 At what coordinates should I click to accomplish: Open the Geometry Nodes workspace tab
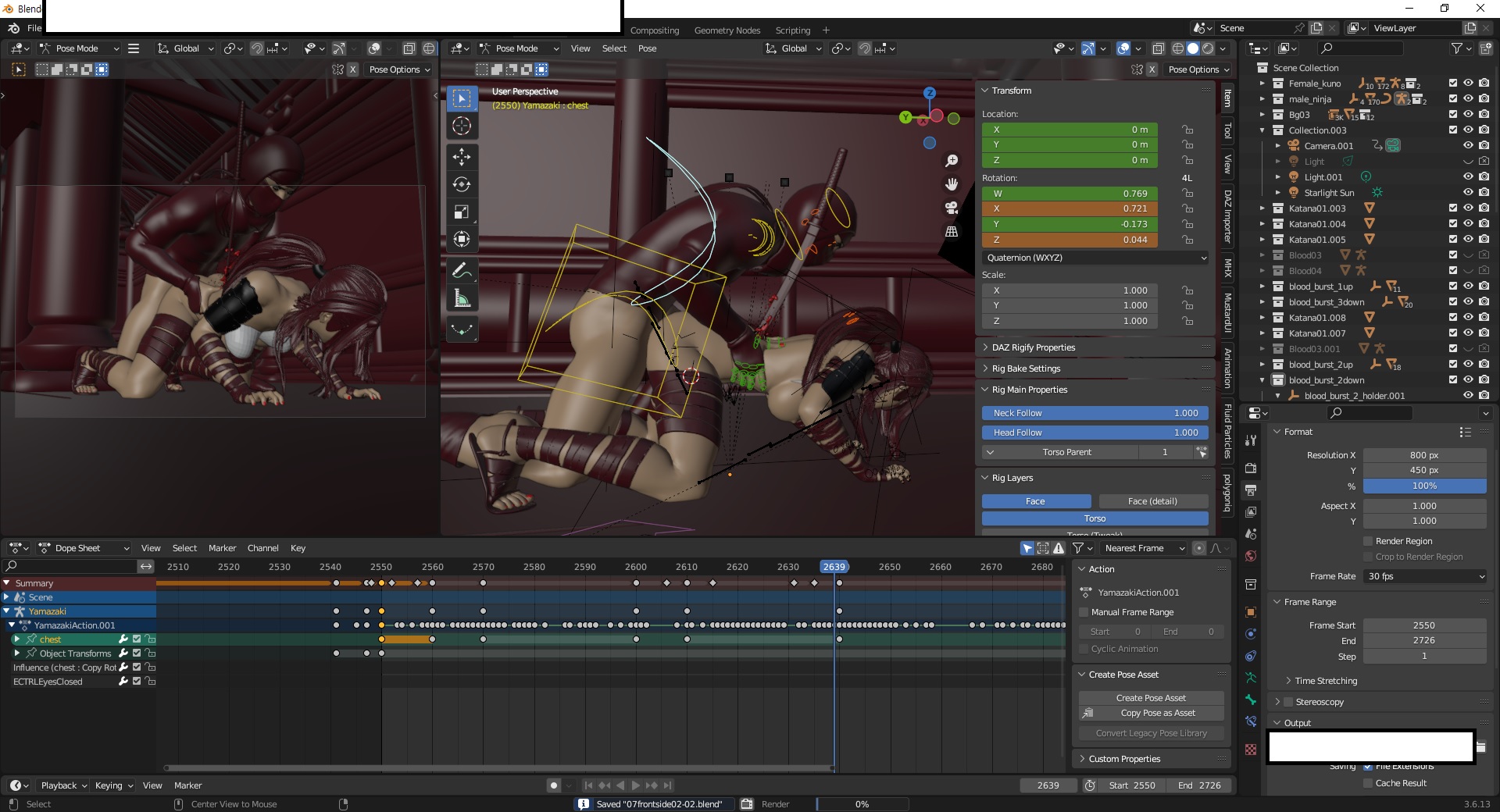pos(727,30)
